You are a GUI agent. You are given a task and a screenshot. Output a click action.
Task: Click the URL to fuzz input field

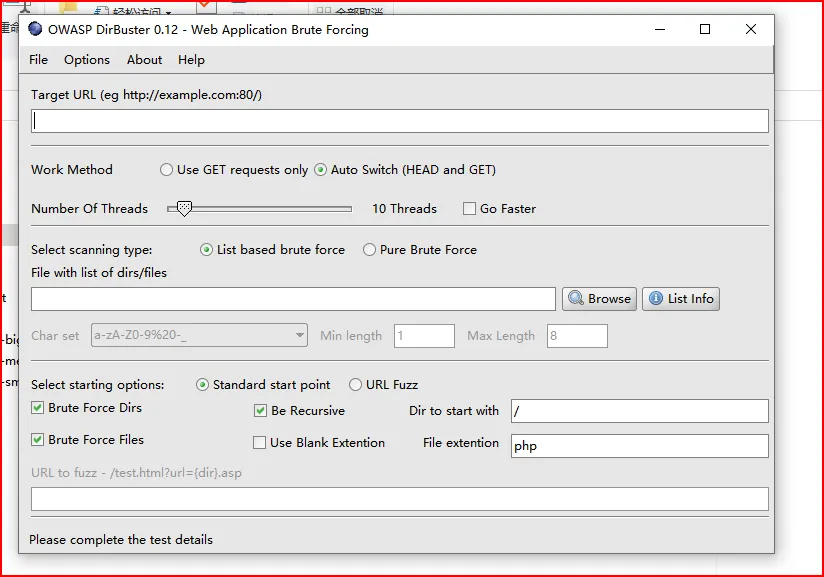[400, 499]
